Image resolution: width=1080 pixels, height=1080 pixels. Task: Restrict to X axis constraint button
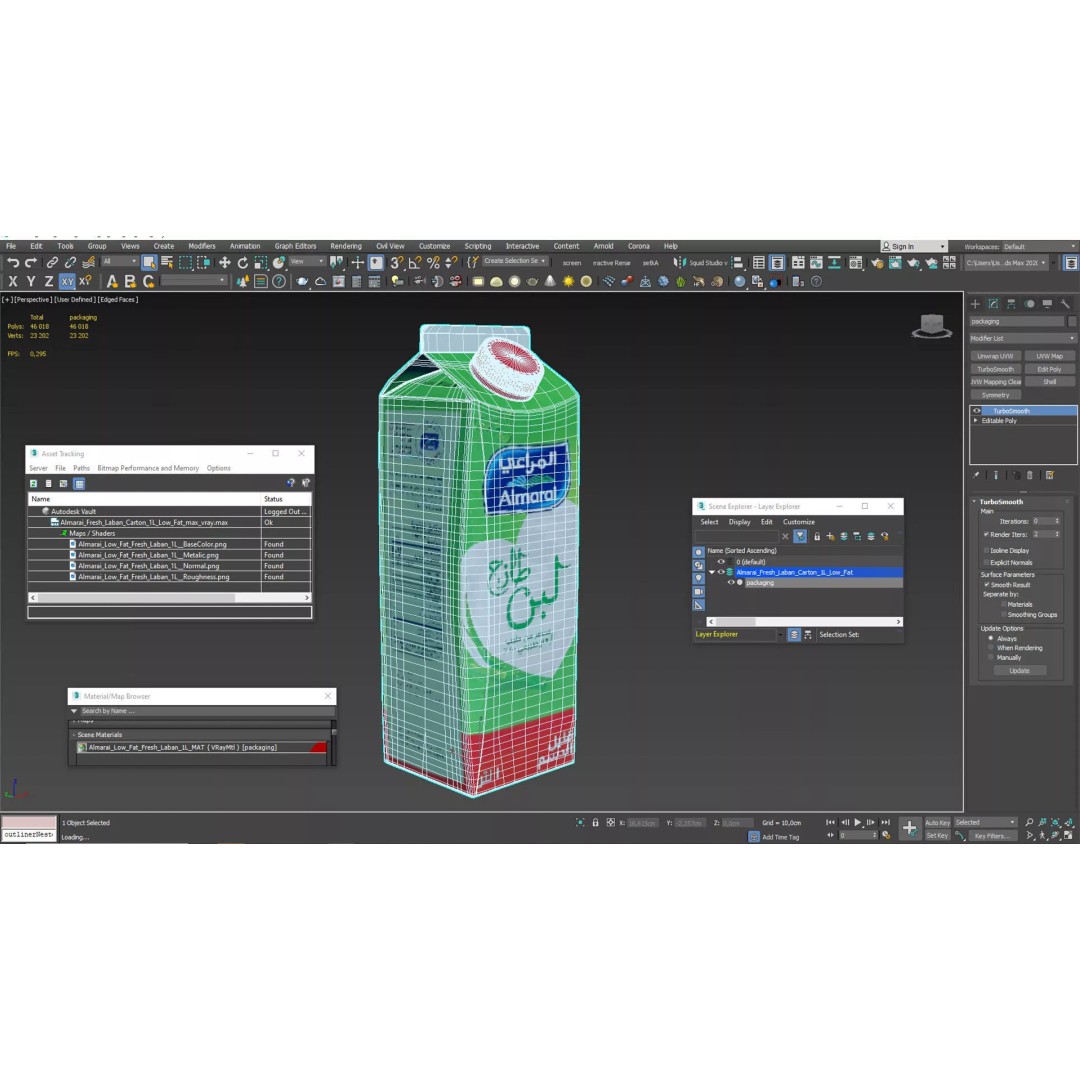12,281
